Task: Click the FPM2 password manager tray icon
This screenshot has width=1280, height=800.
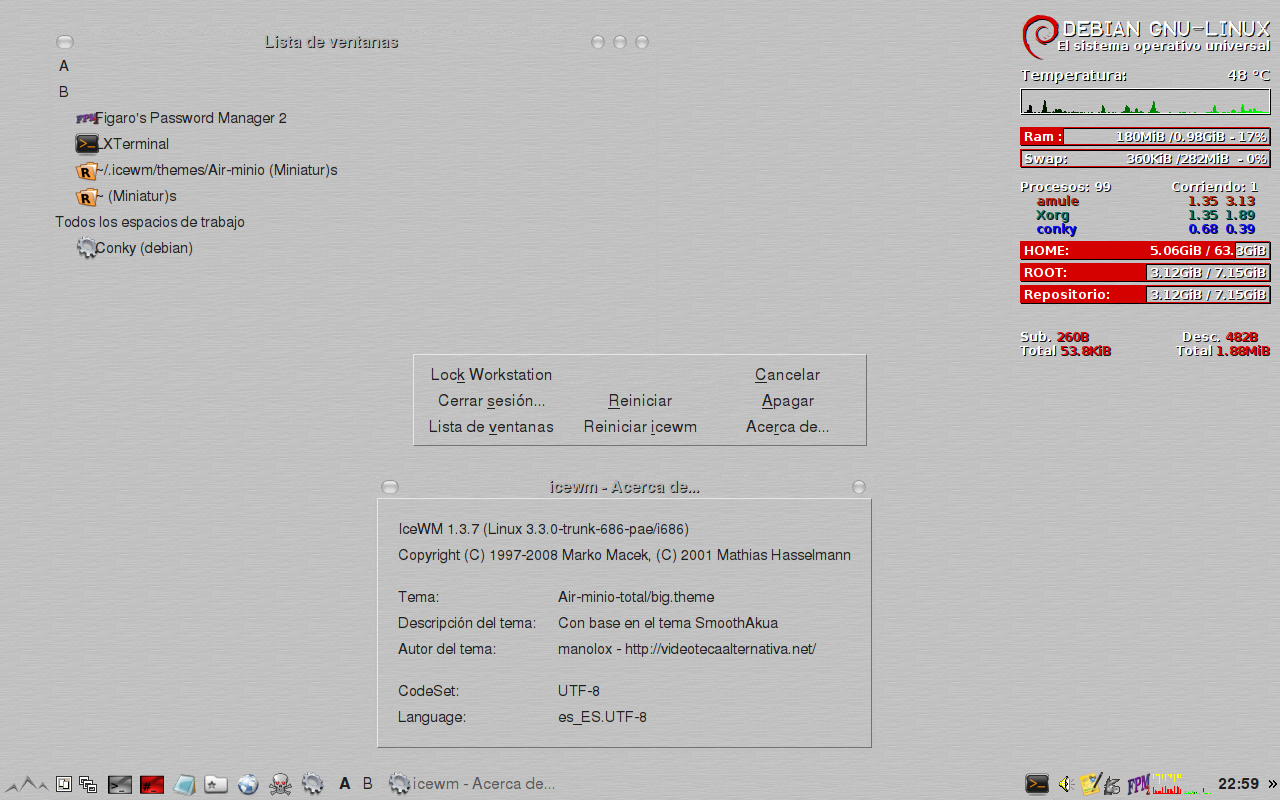Action: [x=1139, y=784]
